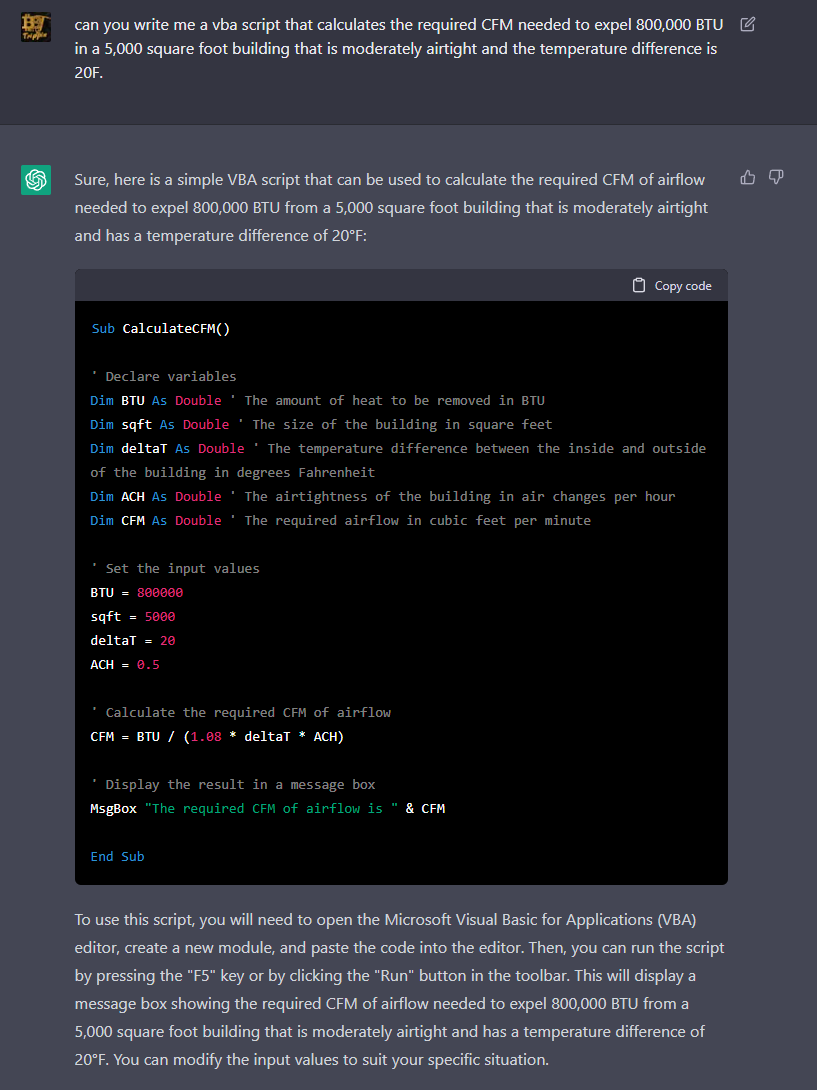The height and width of the screenshot is (1090, 817).
Task: Click the 'ACH = 0.5' assignment line
Action: tap(125, 665)
